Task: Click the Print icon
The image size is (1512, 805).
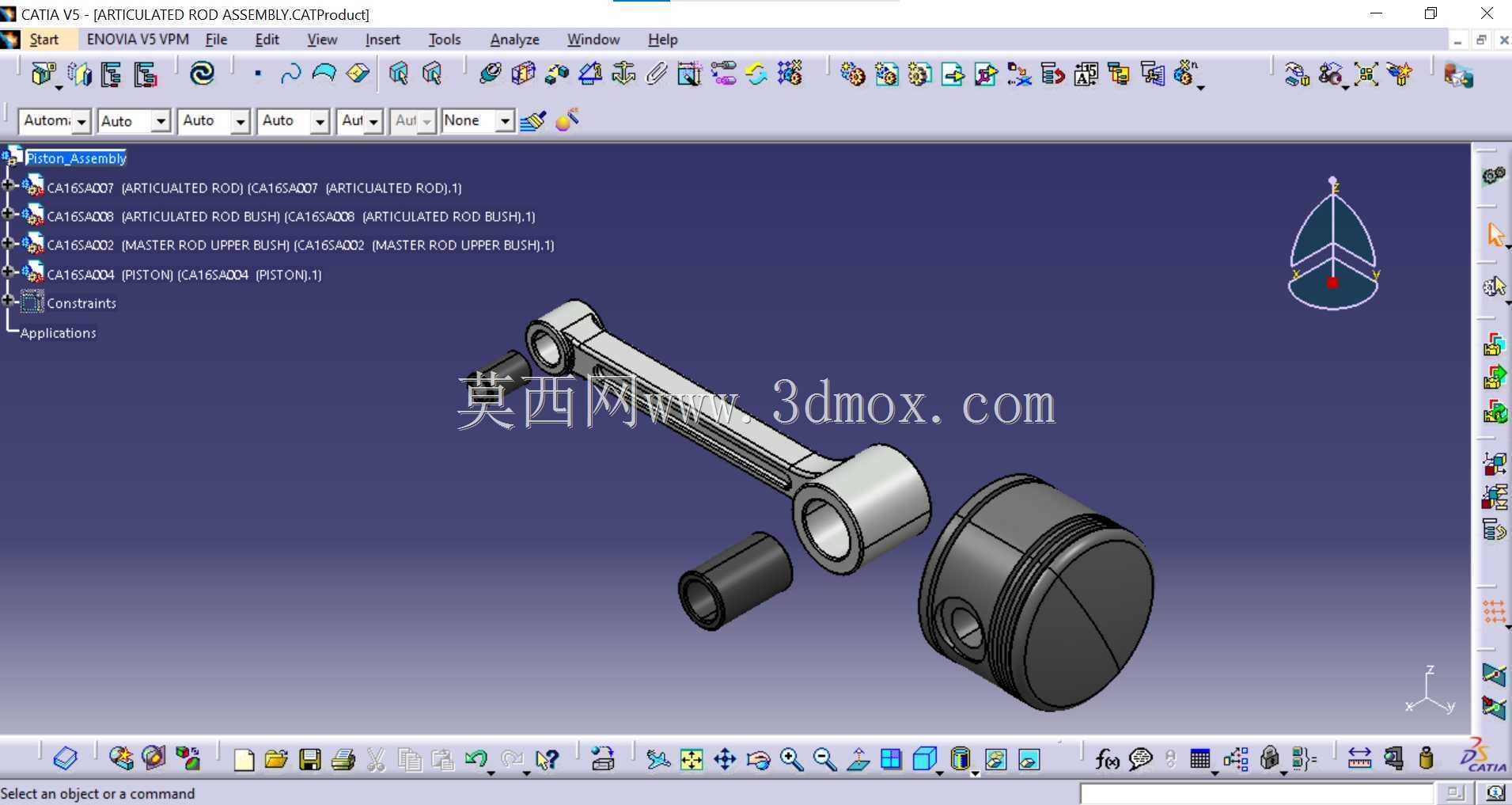Action: [343, 760]
